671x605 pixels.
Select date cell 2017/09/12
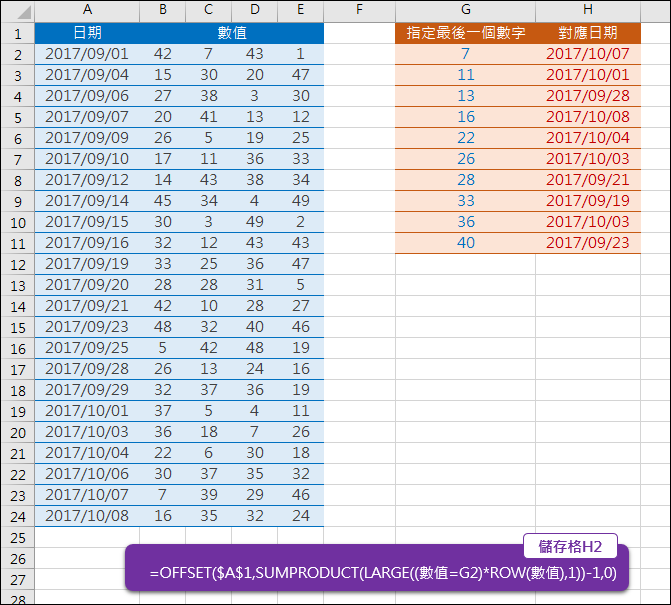pyautogui.click(x=87, y=180)
